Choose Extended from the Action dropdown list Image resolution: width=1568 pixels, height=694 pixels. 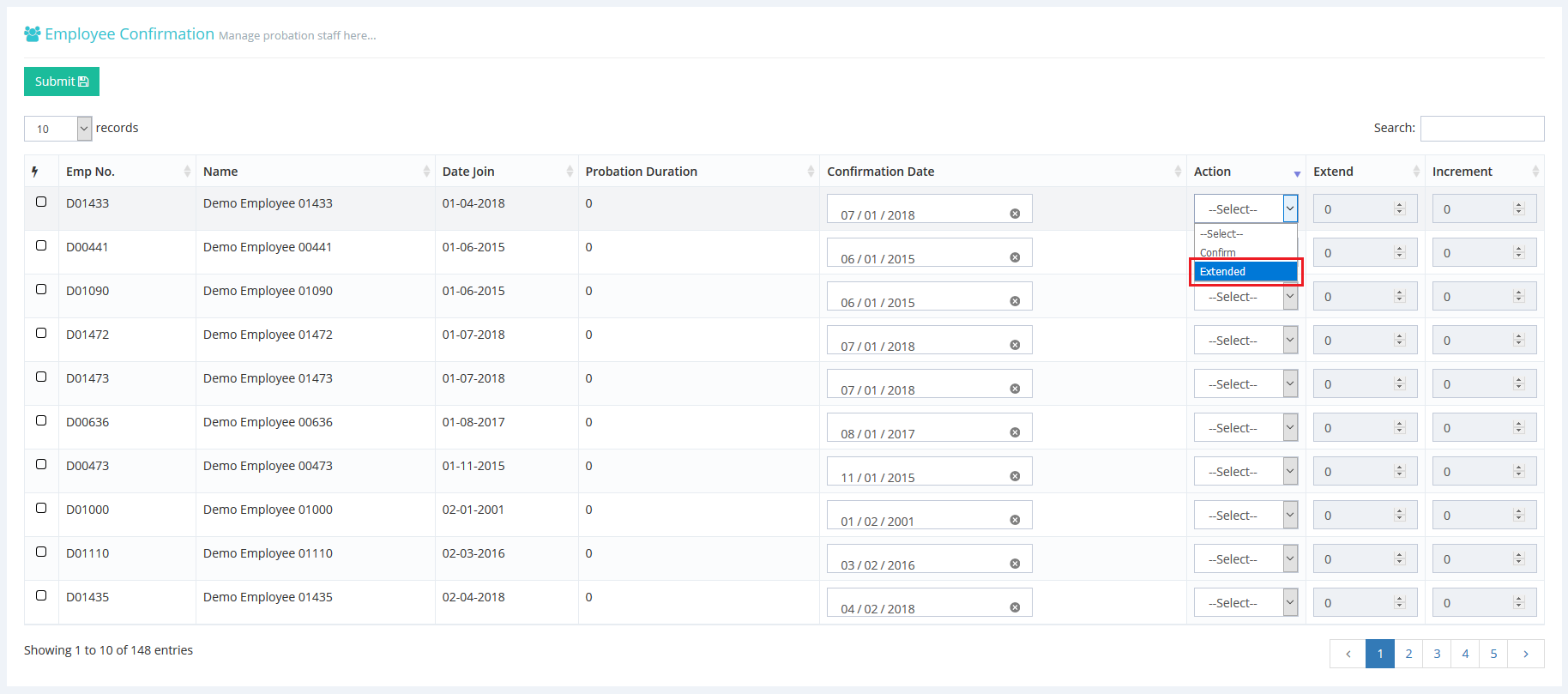click(x=1245, y=272)
